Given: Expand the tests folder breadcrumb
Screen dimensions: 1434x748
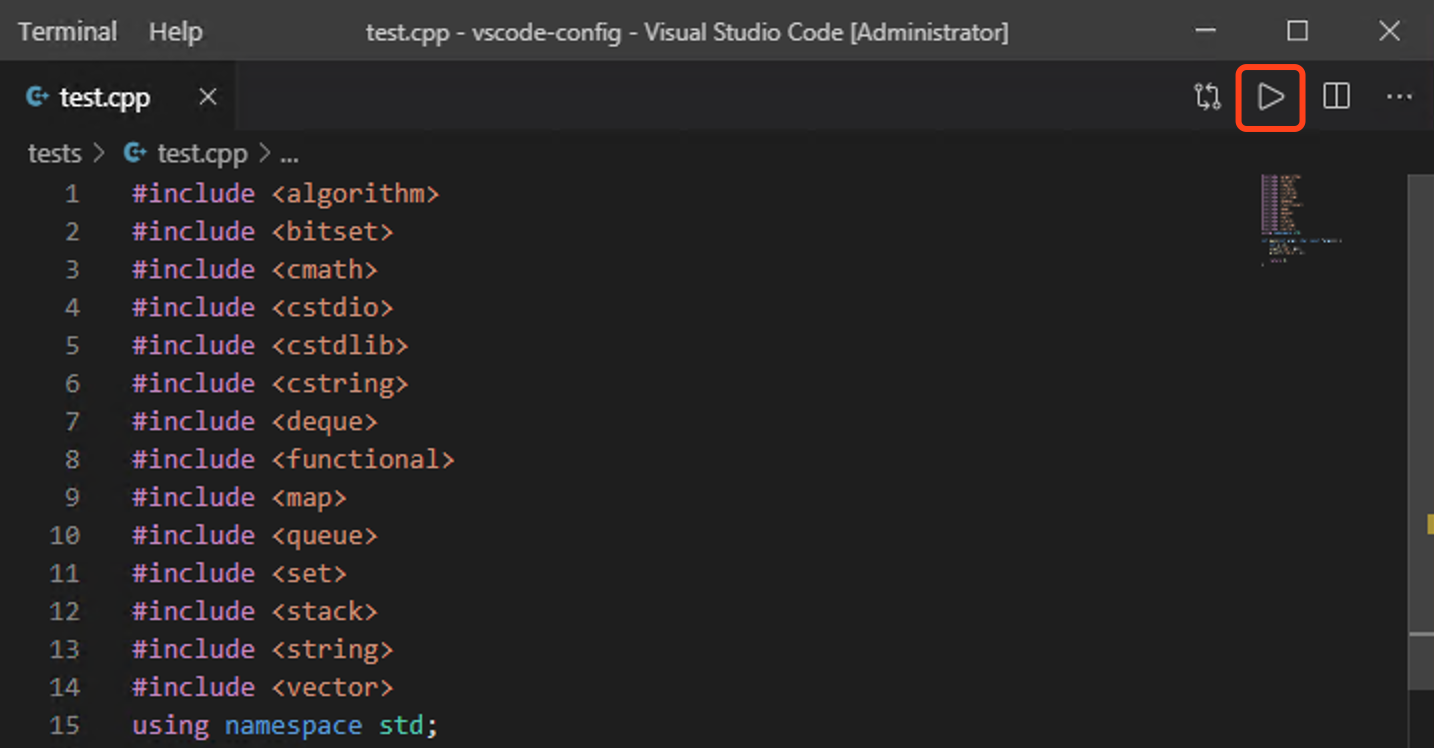Looking at the screenshot, I should click(x=54, y=154).
